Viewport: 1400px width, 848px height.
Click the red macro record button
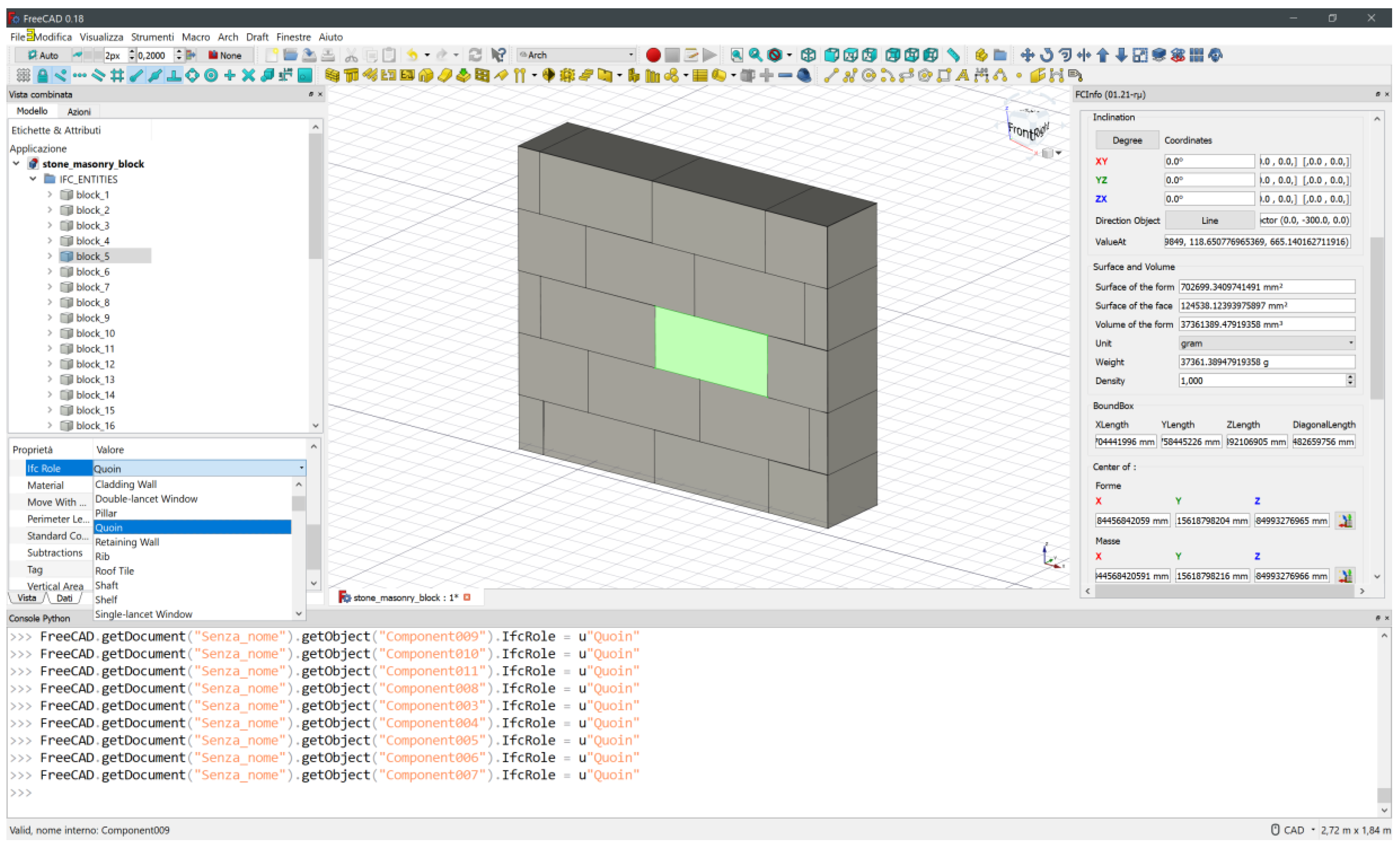[653, 55]
